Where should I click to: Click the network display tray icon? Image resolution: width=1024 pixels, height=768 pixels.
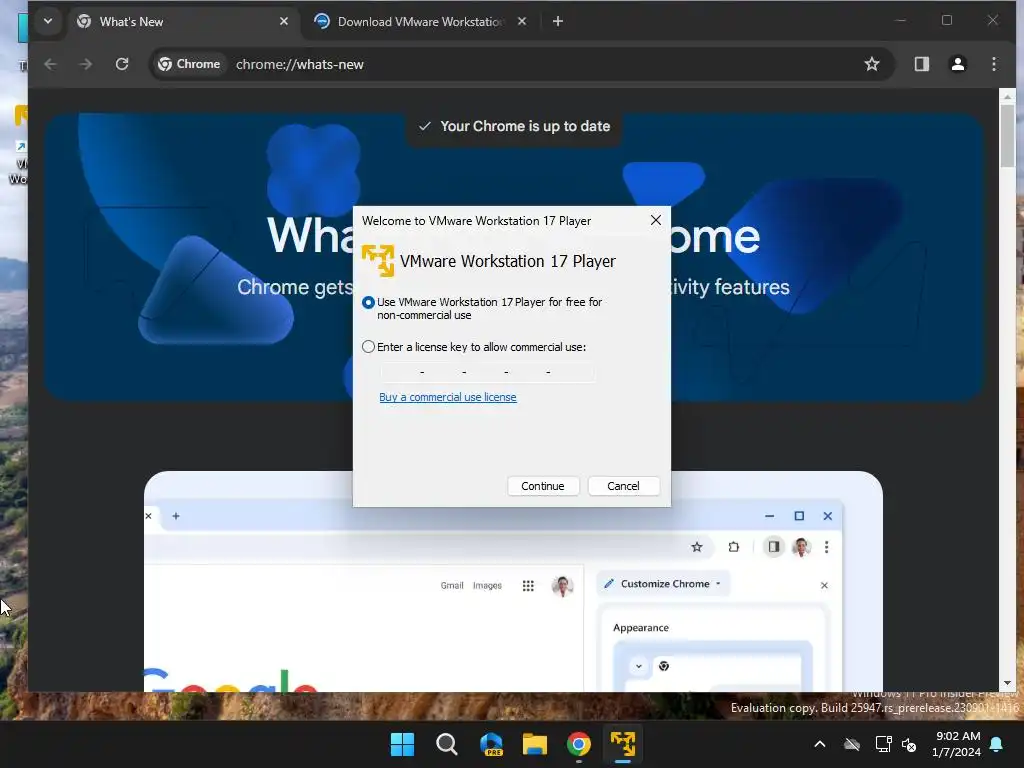tap(883, 744)
